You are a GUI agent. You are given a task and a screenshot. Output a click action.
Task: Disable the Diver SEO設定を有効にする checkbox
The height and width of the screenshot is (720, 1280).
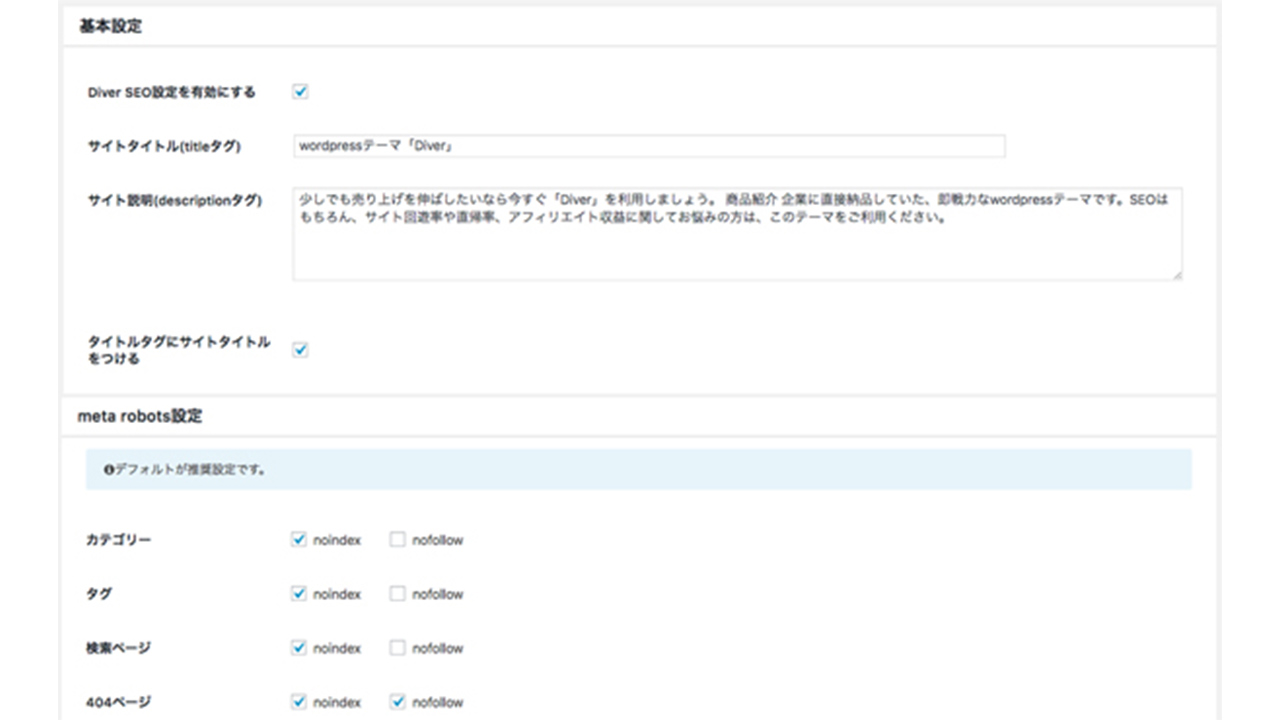[x=300, y=92]
